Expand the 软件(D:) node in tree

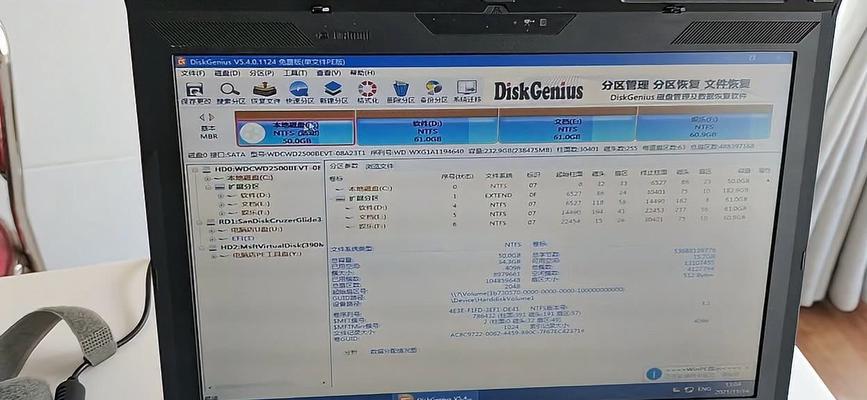[x=221, y=196]
